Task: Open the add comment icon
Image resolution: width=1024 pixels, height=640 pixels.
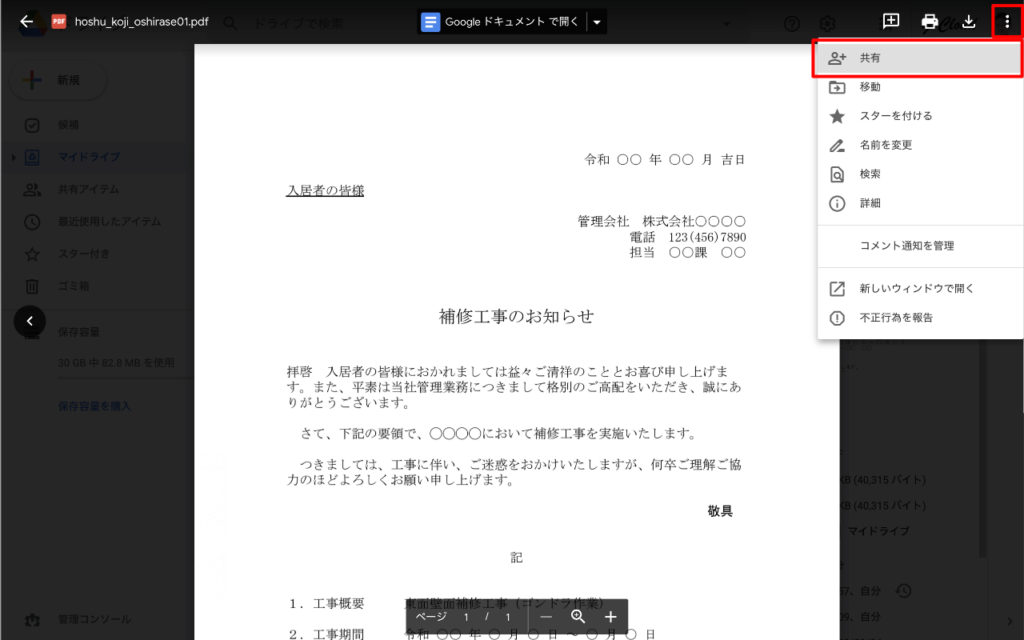Action: pyautogui.click(x=891, y=22)
